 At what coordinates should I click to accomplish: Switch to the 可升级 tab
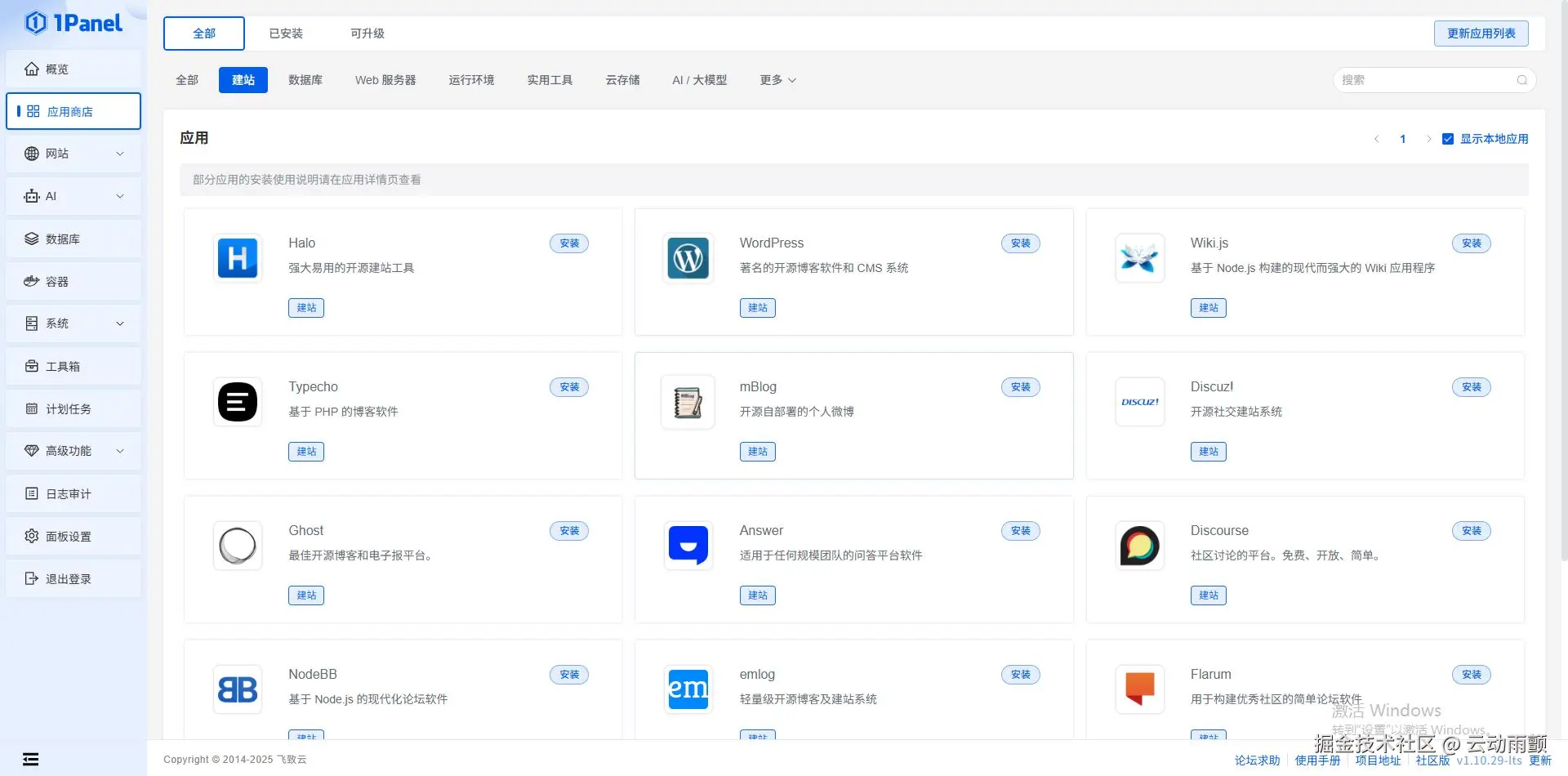pos(367,33)
